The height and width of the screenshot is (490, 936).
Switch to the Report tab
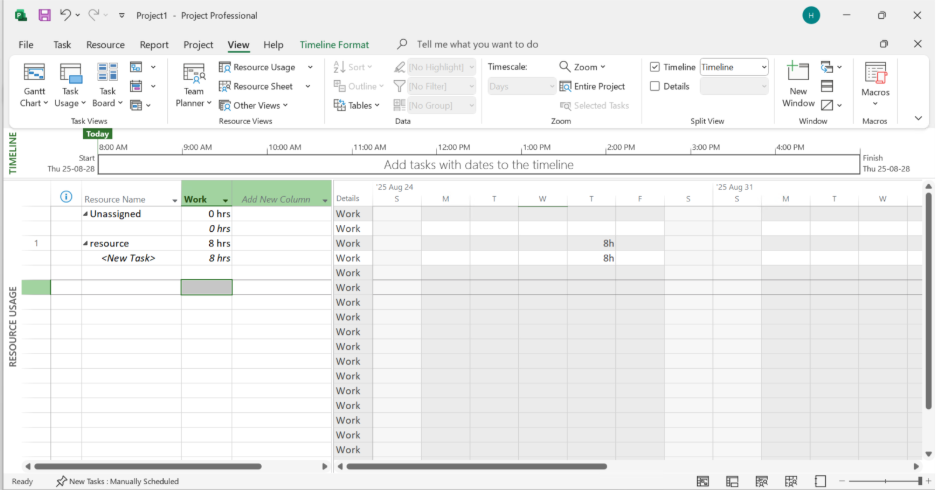[154, 45]
